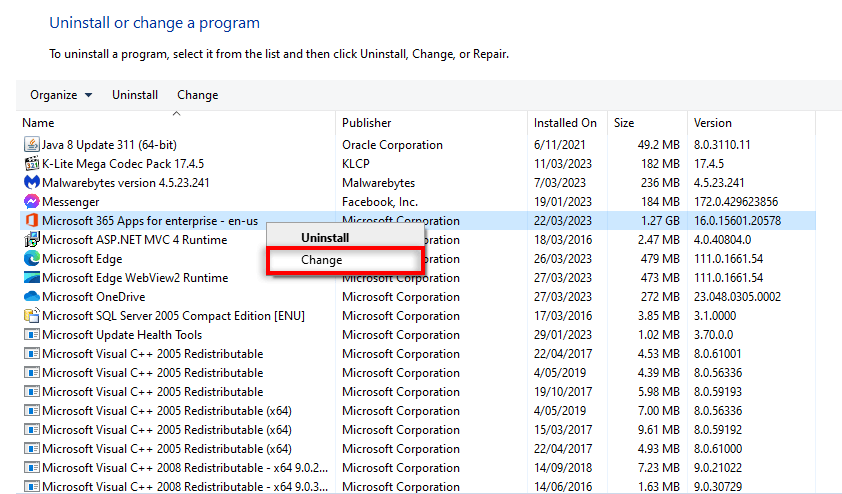Screen dimensions: 842x494
Task: Click the Microsoft SQL Server 2005 Compact icon
Action: tap(31, 316)
